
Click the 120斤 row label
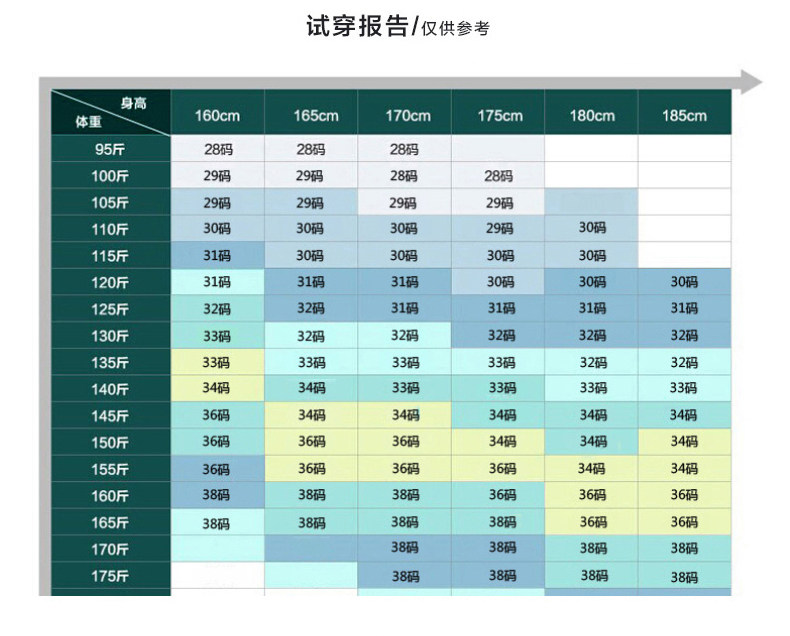(111, 282)
